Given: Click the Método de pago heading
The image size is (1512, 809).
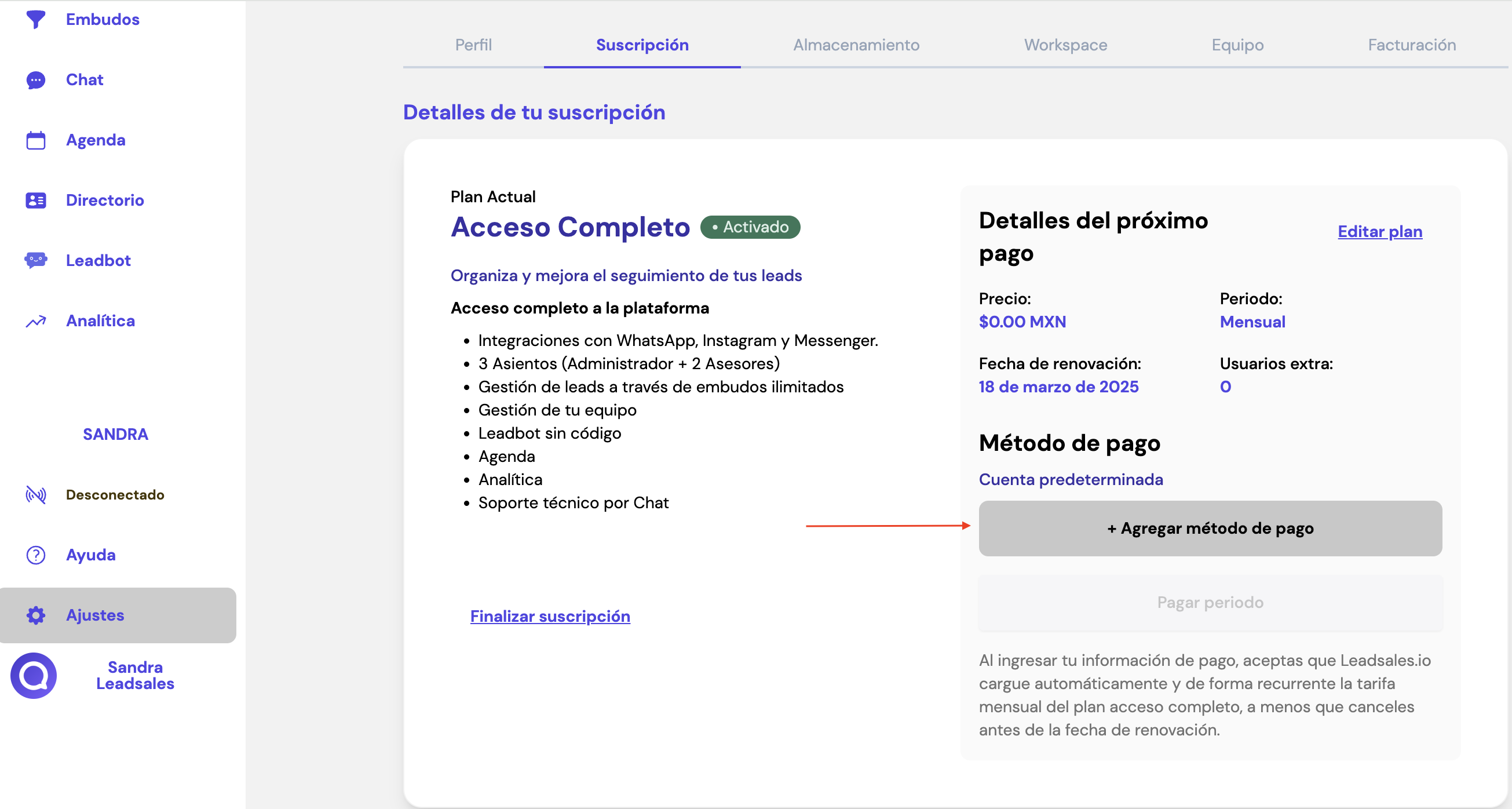Looking at the screenshot, I should coord(1069,443).
